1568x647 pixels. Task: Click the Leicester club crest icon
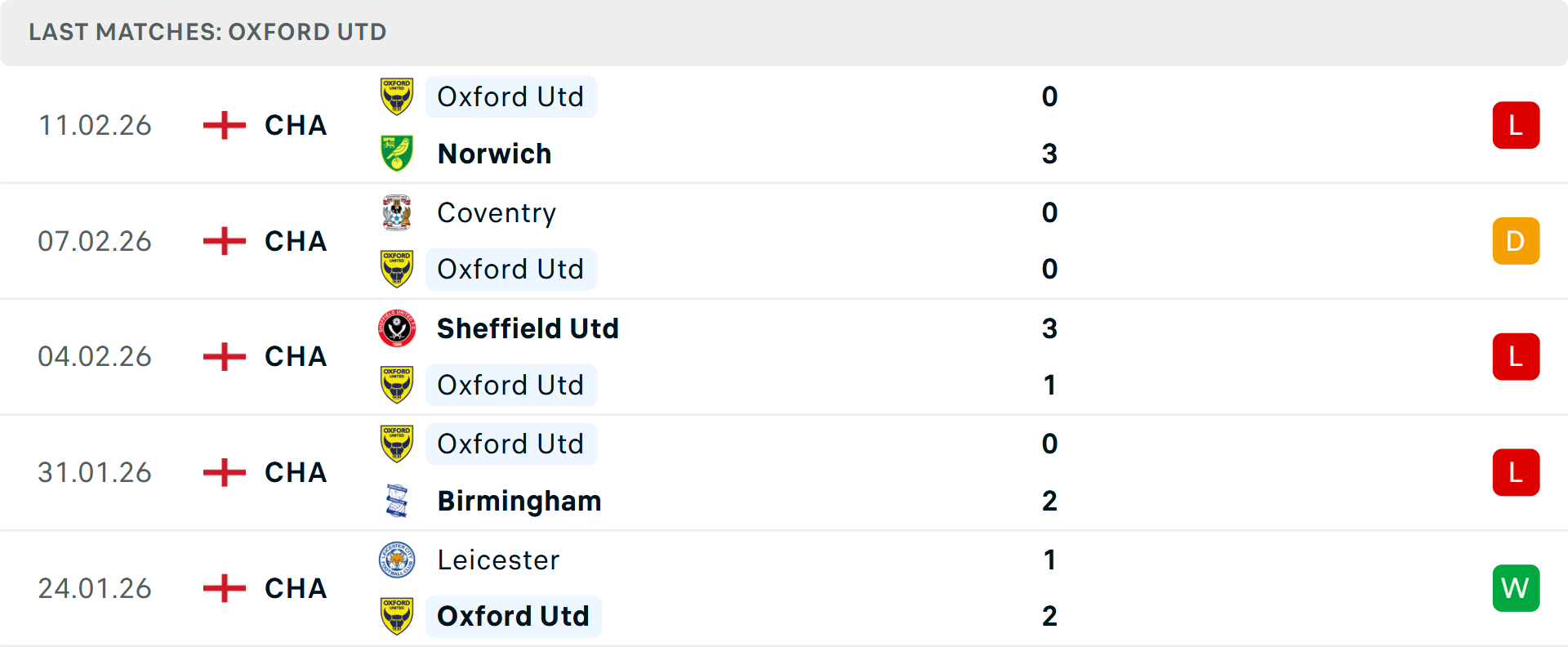click(397, 560)
